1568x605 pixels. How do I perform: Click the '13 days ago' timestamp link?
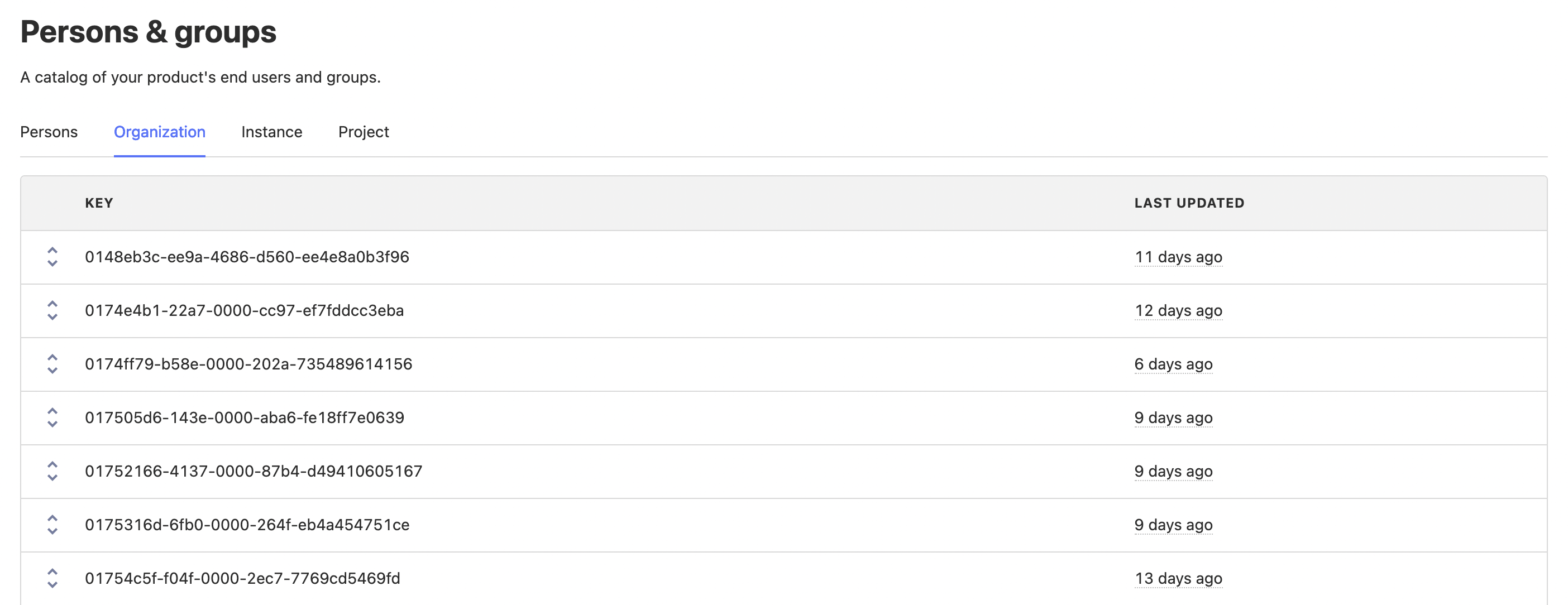pos(1178,578)
